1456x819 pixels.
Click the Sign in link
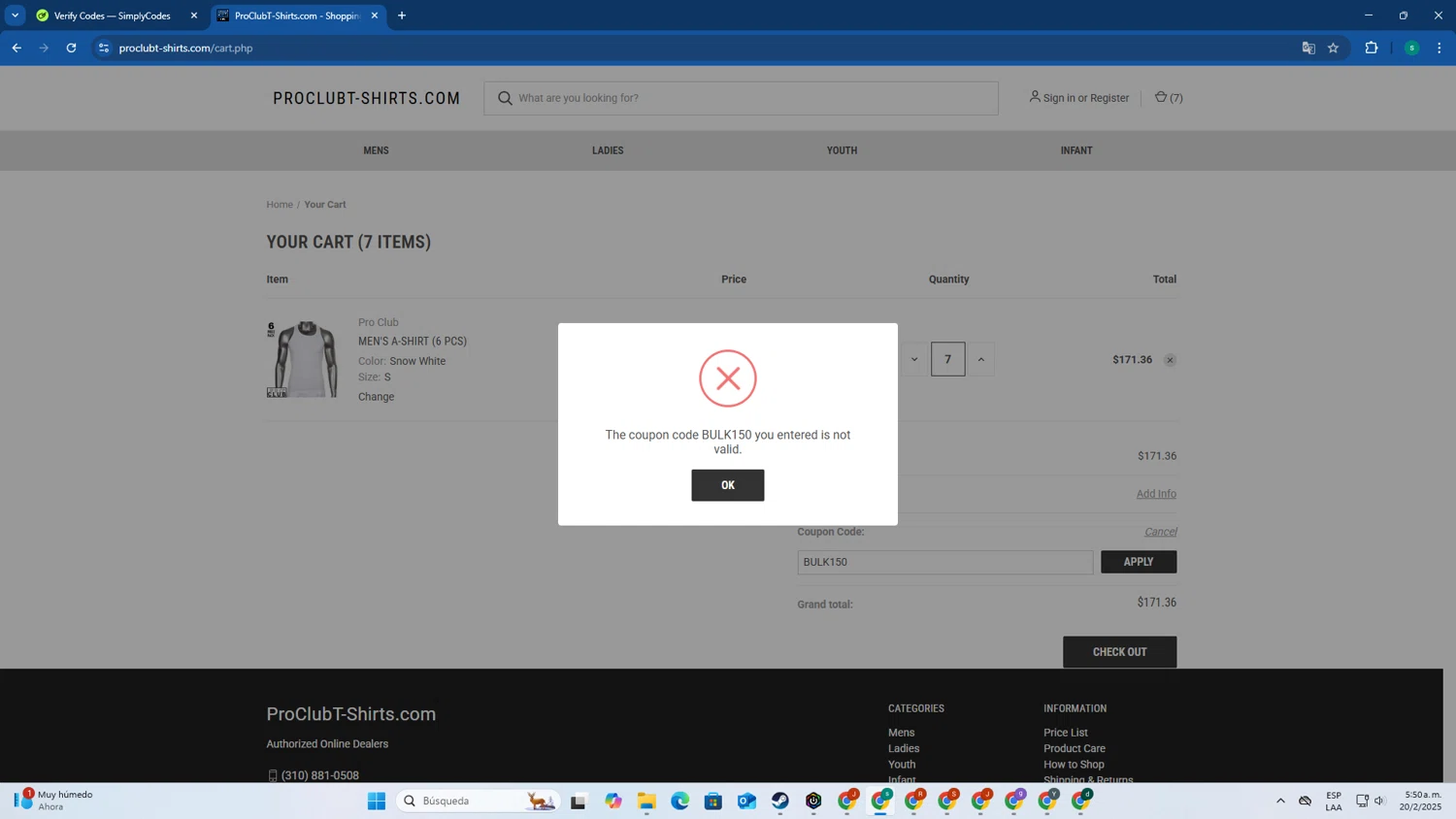(x=1059, y=98)
